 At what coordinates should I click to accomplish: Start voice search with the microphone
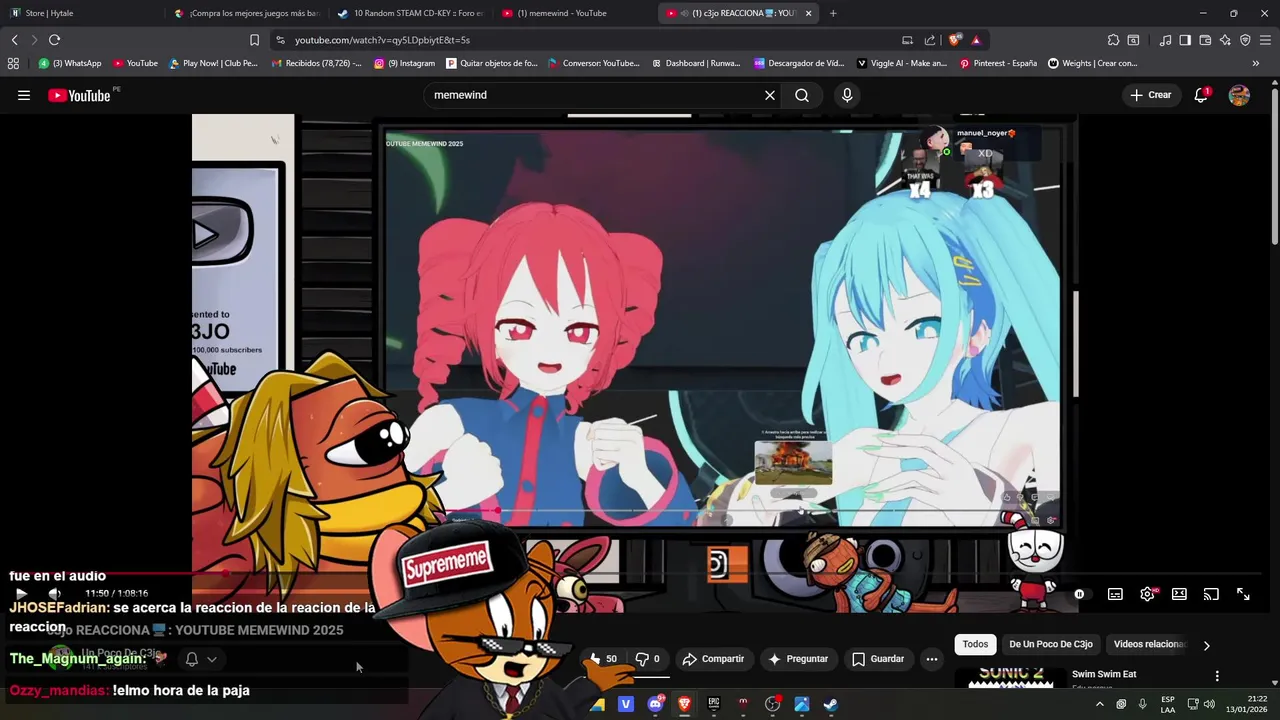pos(847,95)
